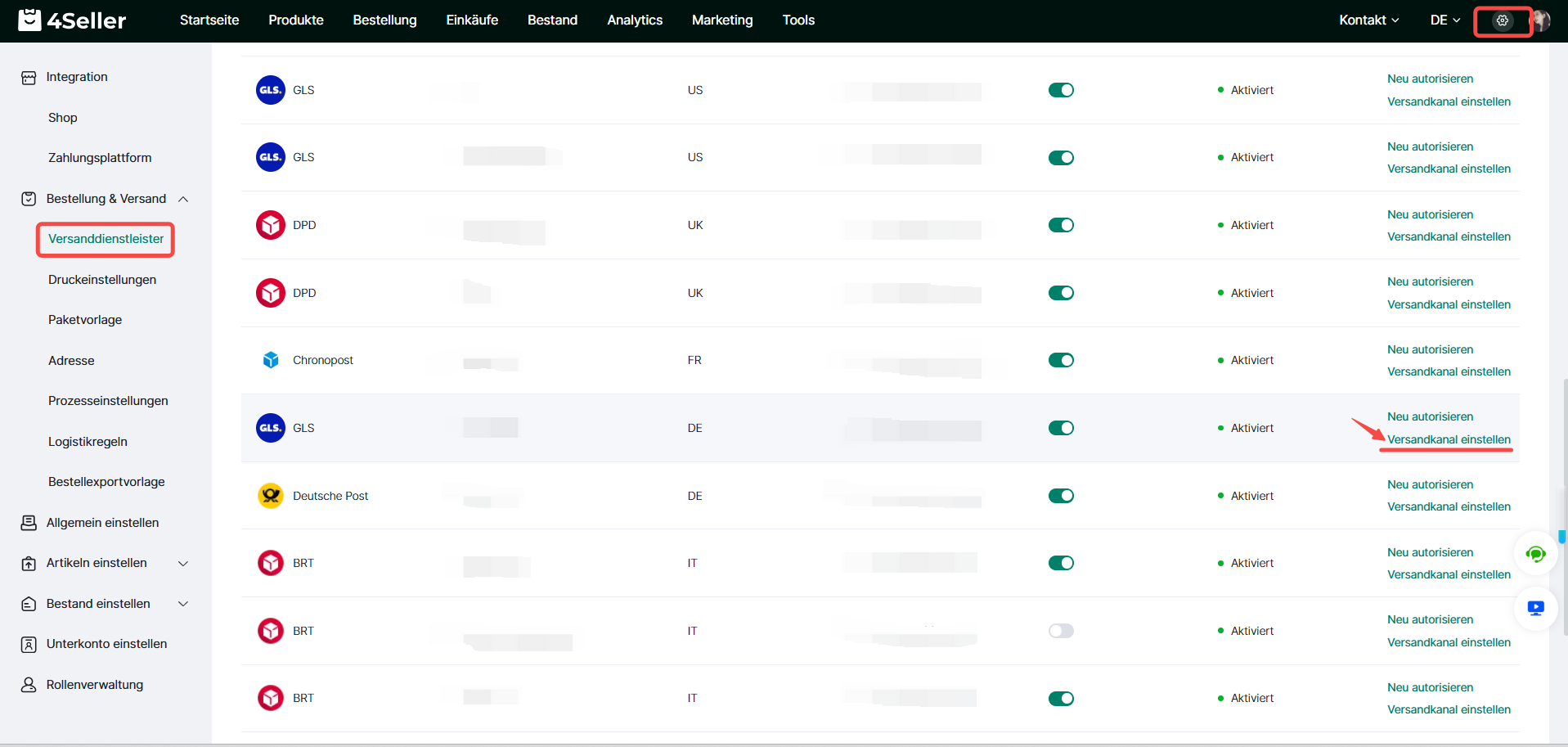
Task: Open the green chat support icon
Action: coord(1535,555)
